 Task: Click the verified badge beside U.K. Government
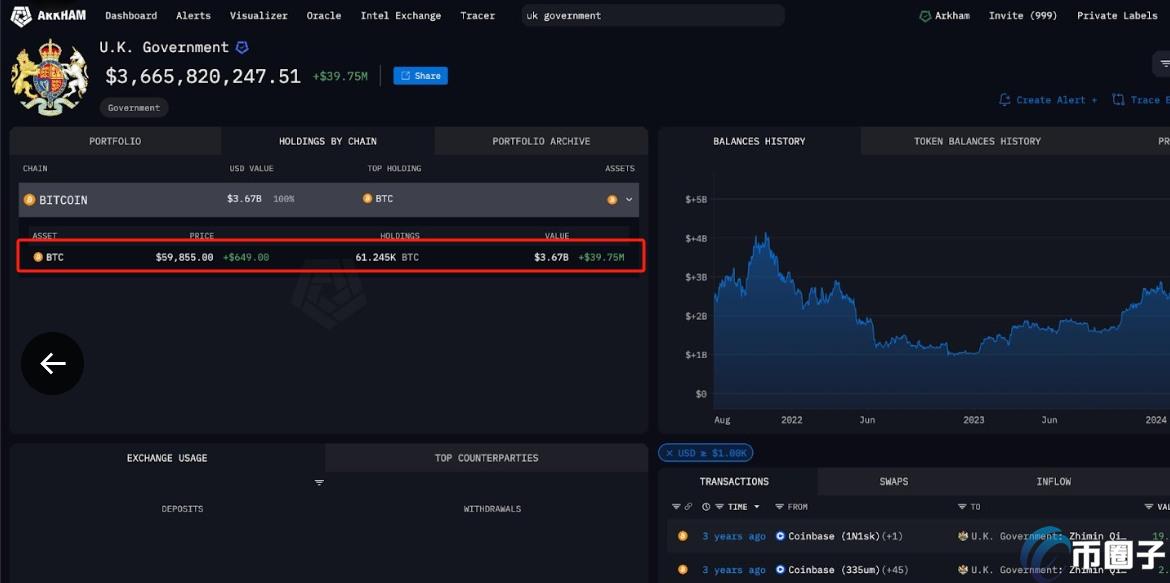tap(242, 48)
